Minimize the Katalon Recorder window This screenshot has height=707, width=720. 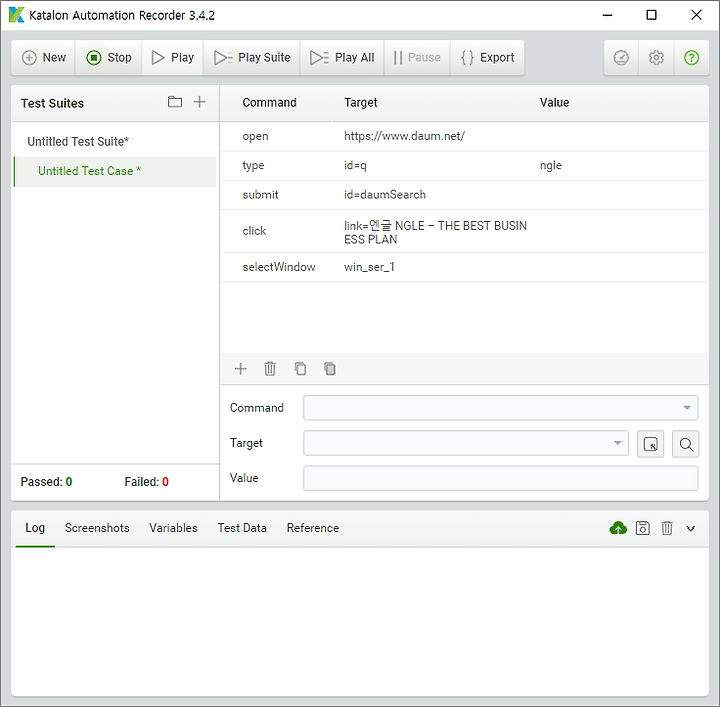608,15
